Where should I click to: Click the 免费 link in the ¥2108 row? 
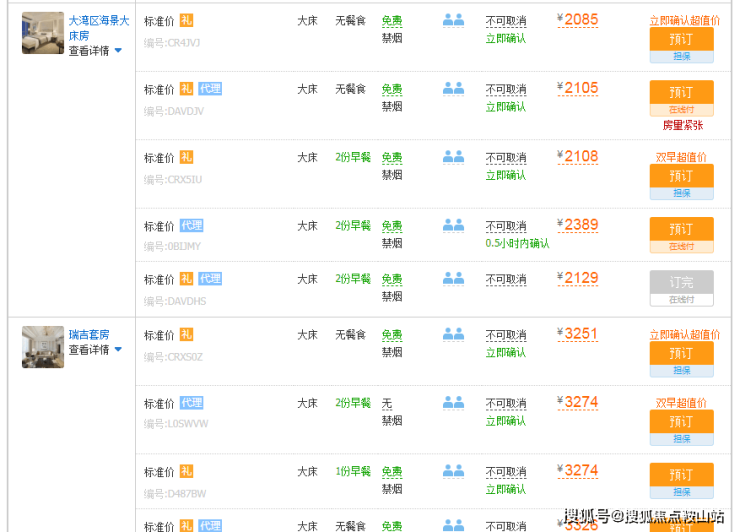pos(392,157)
